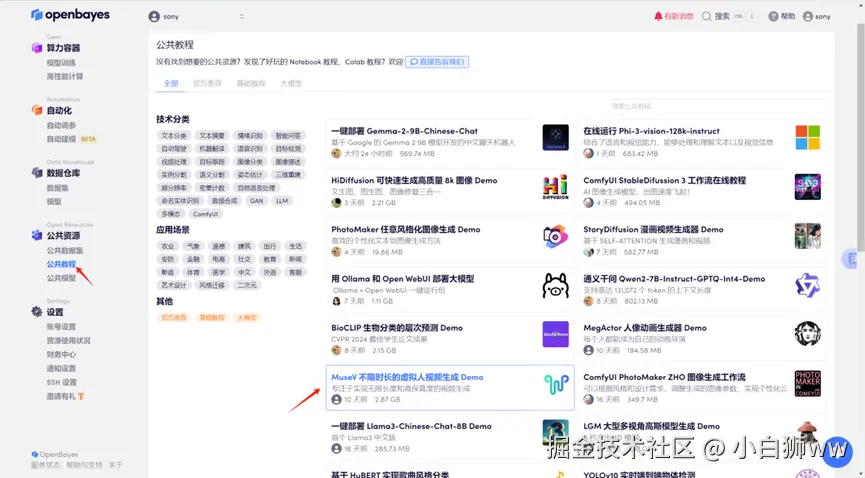The image size is (865, 478).
Task: Click 帮助与支持 footer link
Action: point(84,465)
